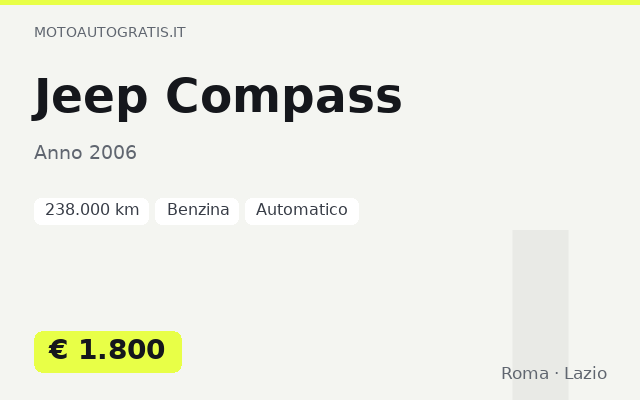Click the word Anno before the year

[58, 153]
